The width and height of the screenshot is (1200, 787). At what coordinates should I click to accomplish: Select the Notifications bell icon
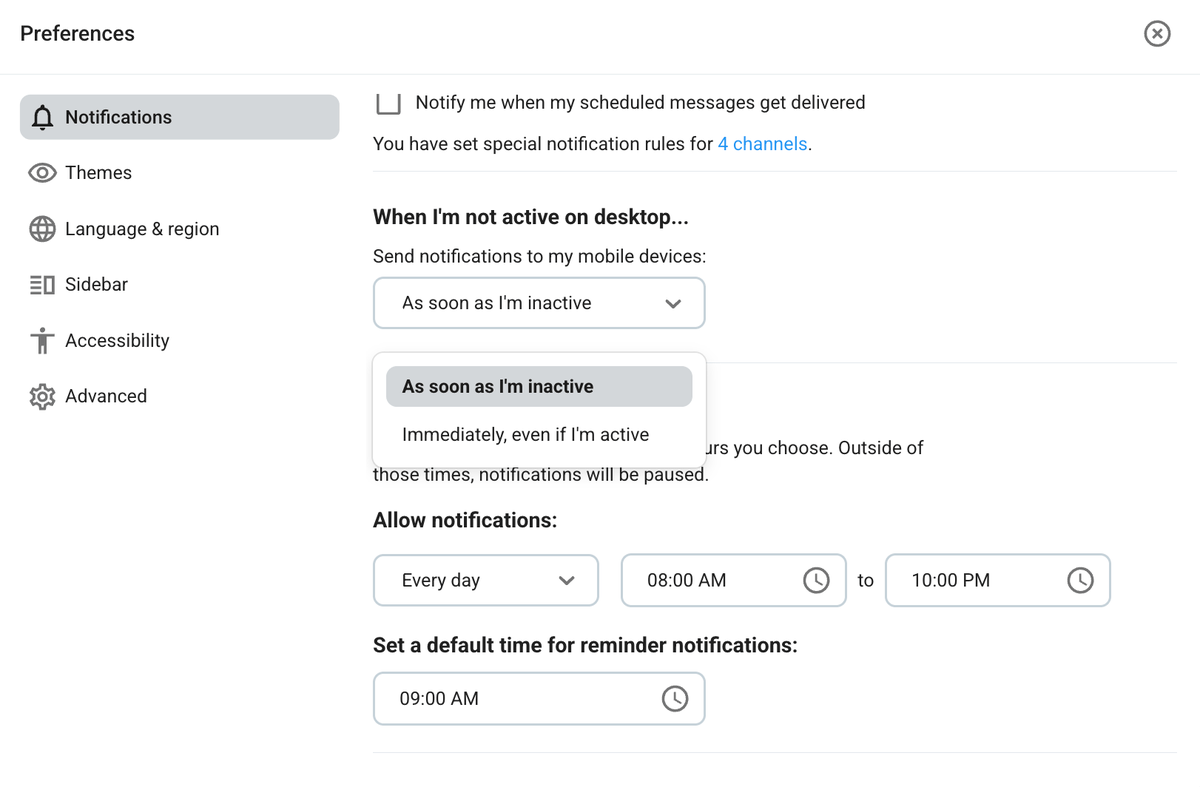42,117
